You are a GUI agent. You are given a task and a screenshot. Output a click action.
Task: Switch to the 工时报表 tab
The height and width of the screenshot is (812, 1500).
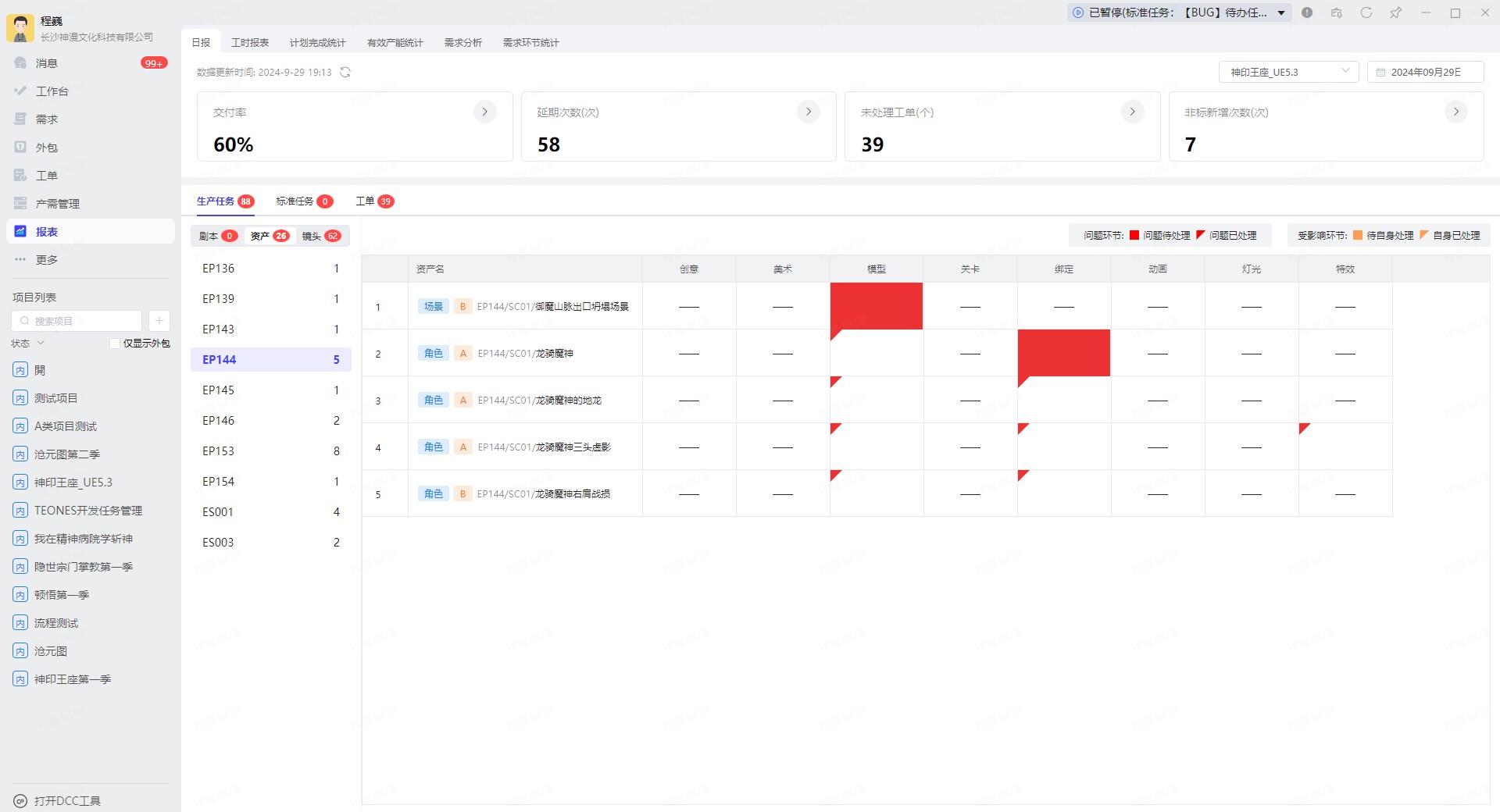250,43
